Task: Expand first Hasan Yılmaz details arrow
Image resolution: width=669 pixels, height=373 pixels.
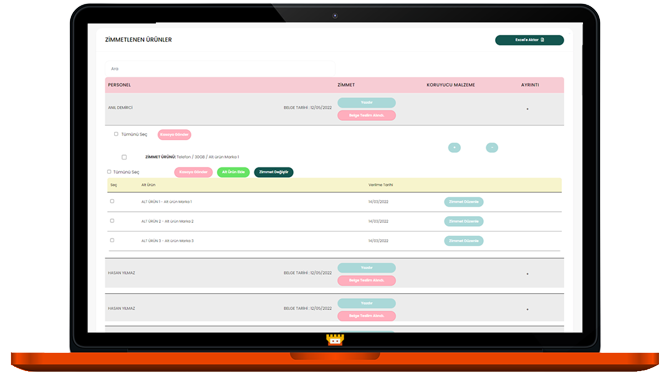Action: tap(527, 274)
